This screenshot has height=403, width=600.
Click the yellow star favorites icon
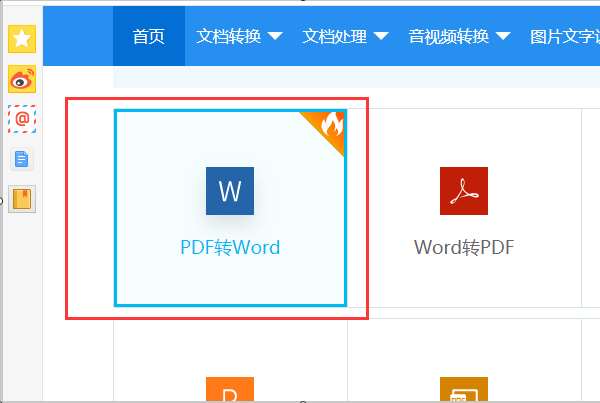pos(22,39)
